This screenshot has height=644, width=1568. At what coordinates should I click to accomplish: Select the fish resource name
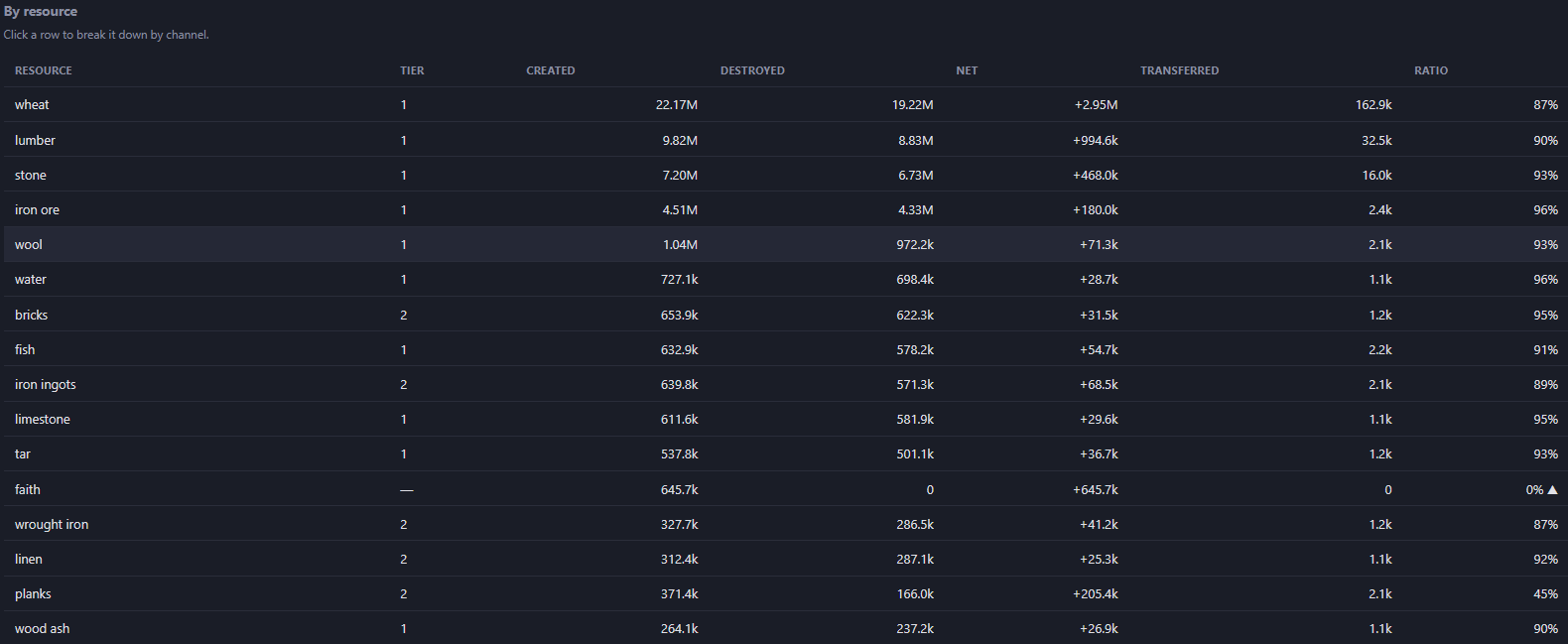(x=25, y=349)
